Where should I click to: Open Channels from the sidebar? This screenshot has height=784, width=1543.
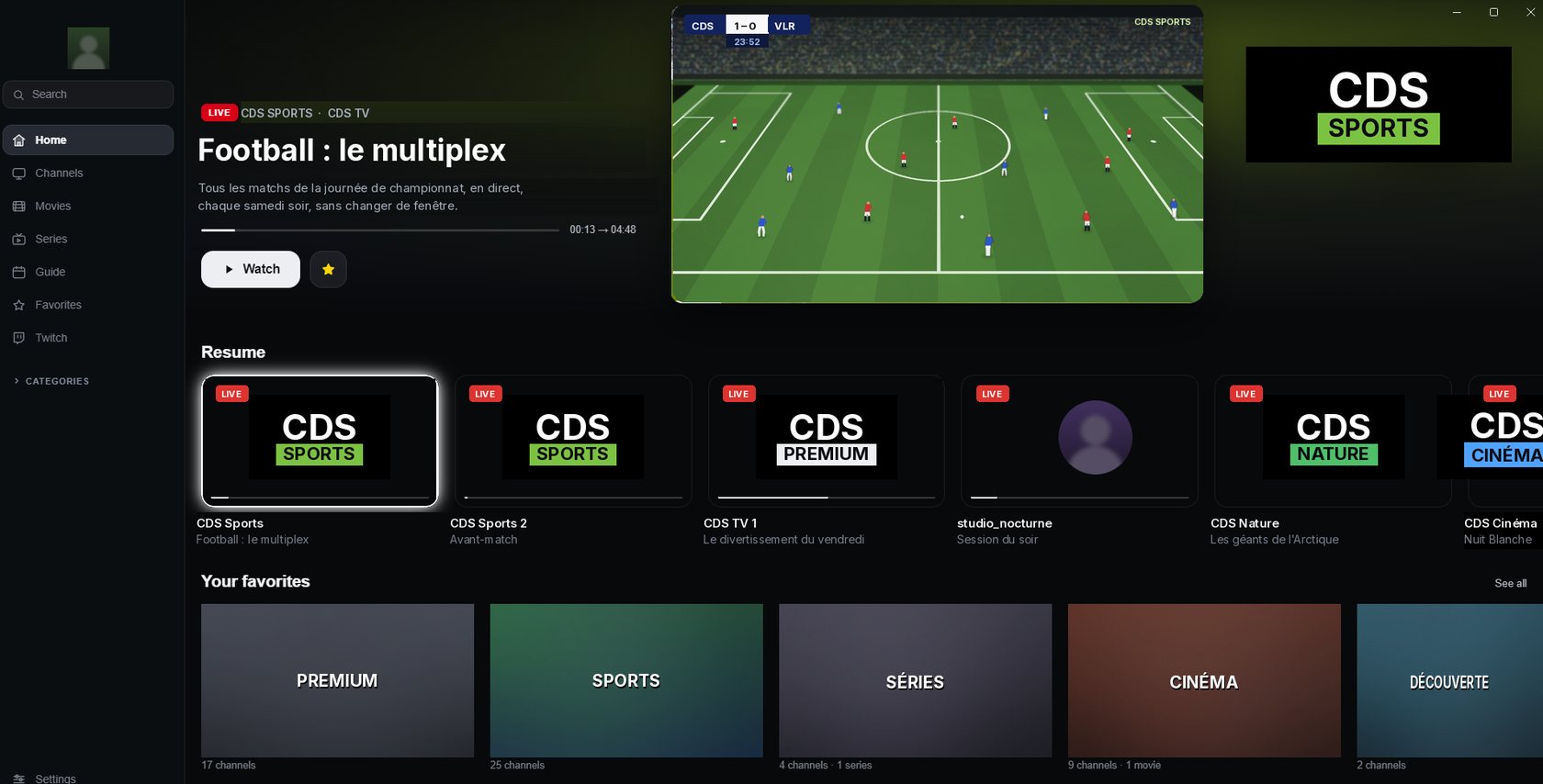click(88, 174)
